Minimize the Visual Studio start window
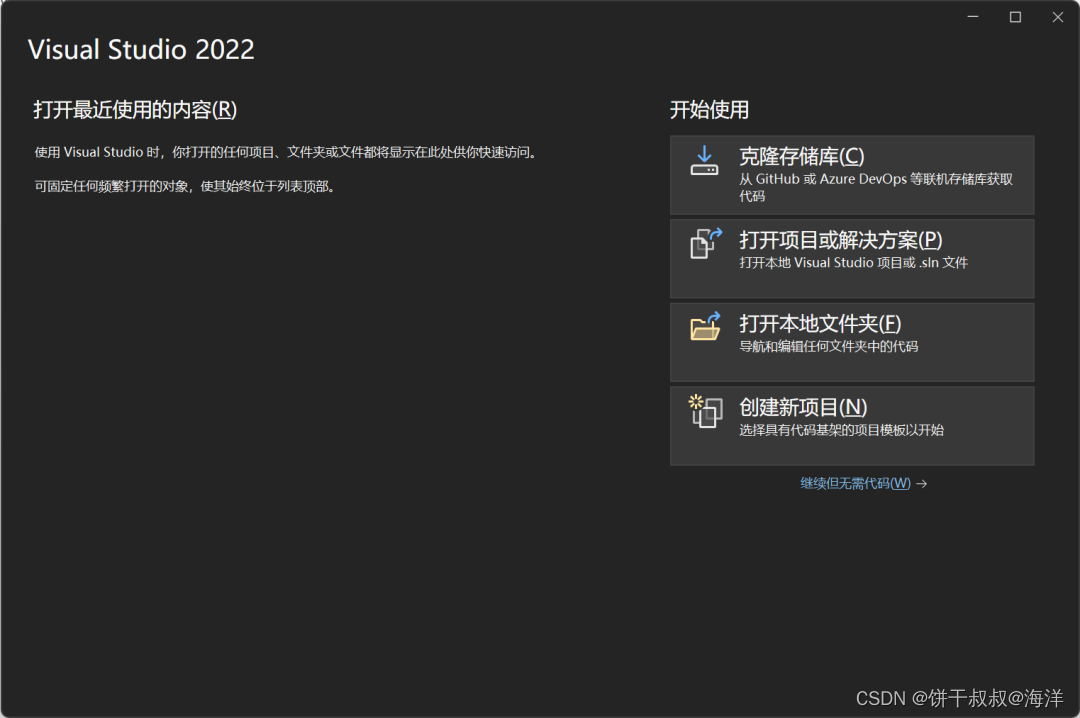The width and height of the screenshot is (1080, 718). click(x=973, y=17)
